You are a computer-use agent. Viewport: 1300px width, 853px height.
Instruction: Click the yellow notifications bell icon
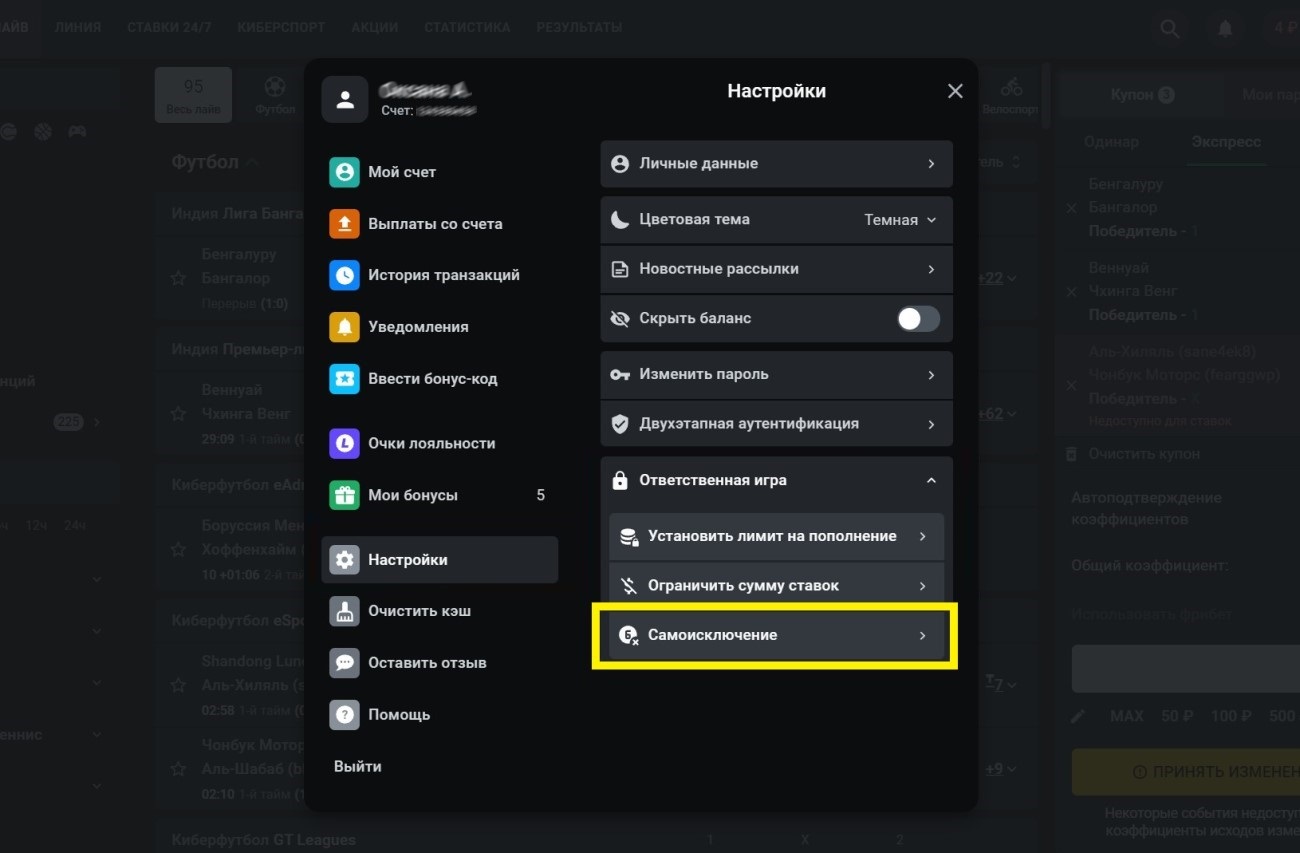[x=344, y=327]
